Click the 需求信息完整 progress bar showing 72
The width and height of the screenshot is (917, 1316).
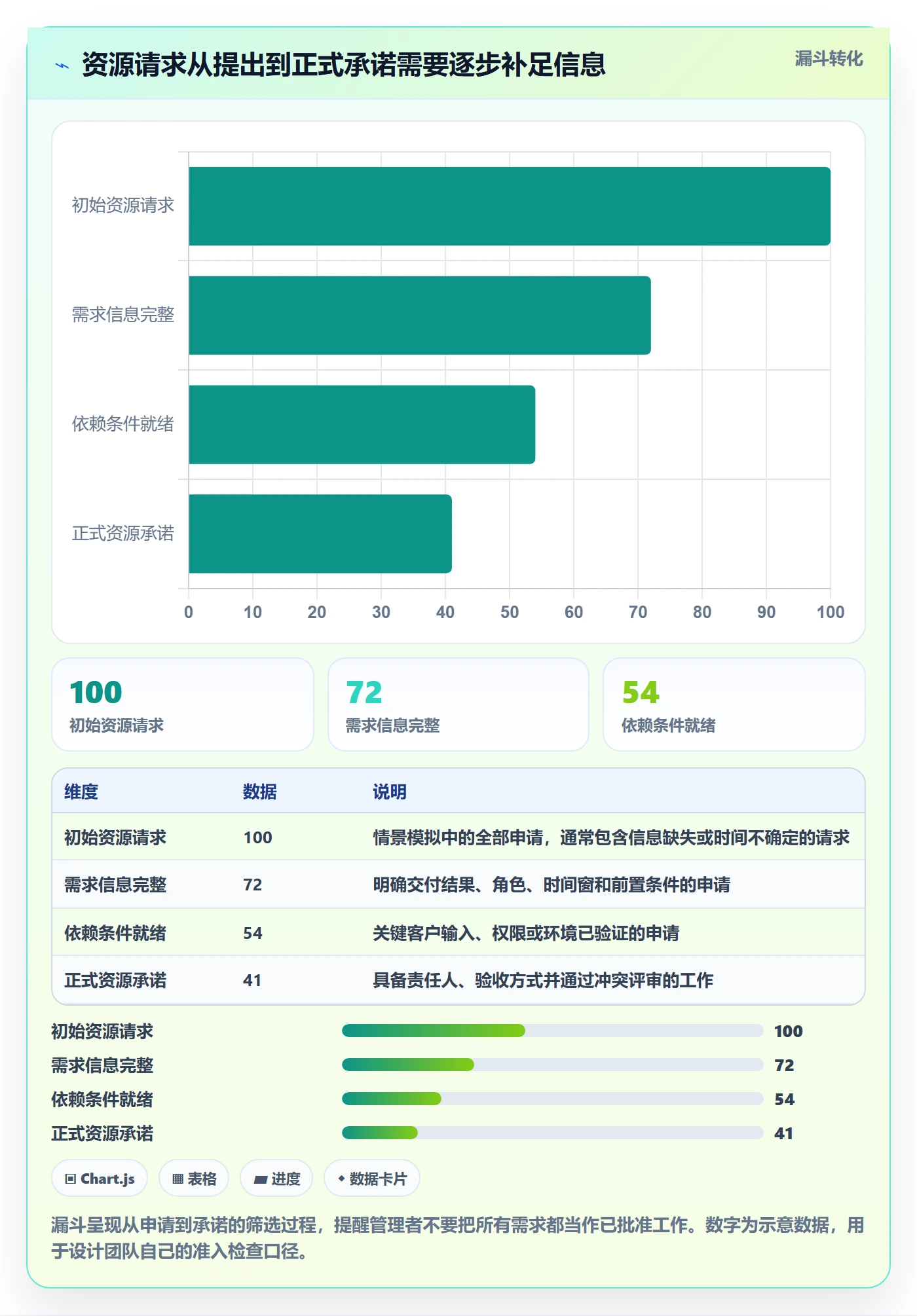pyautogui.click(x=552, y=1065)
